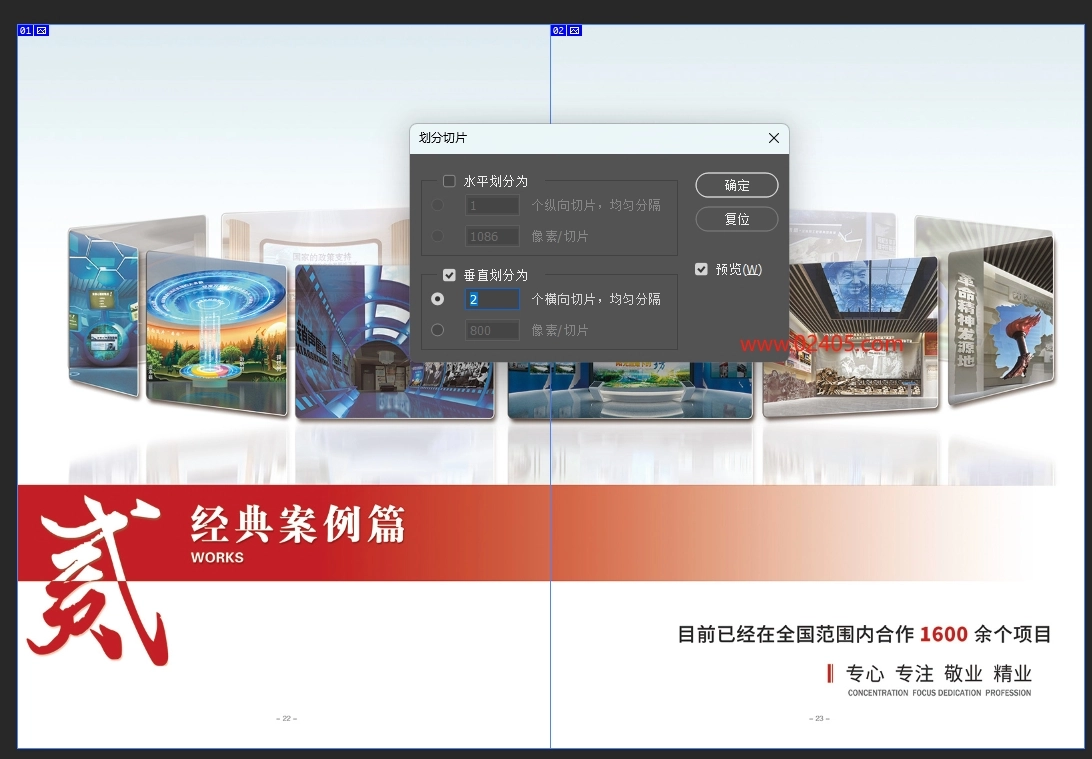This screenshot has height=759, width=1092.
Task: Uncheck the 垂直划分为 checkbox
Action: [449, 275]
